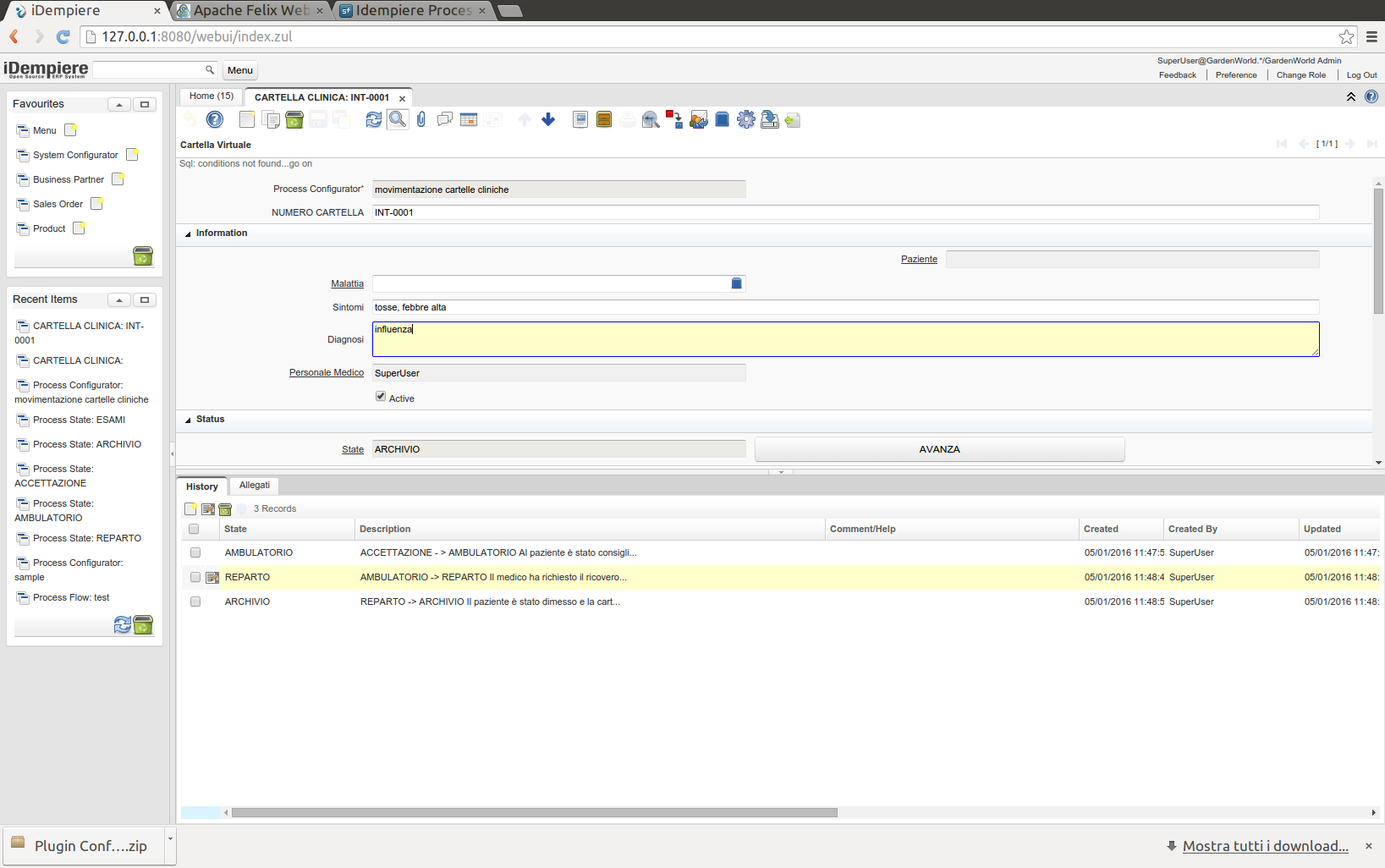Open the Preference link
The width and height of the screenshot is (1385, 868).
1236,75
